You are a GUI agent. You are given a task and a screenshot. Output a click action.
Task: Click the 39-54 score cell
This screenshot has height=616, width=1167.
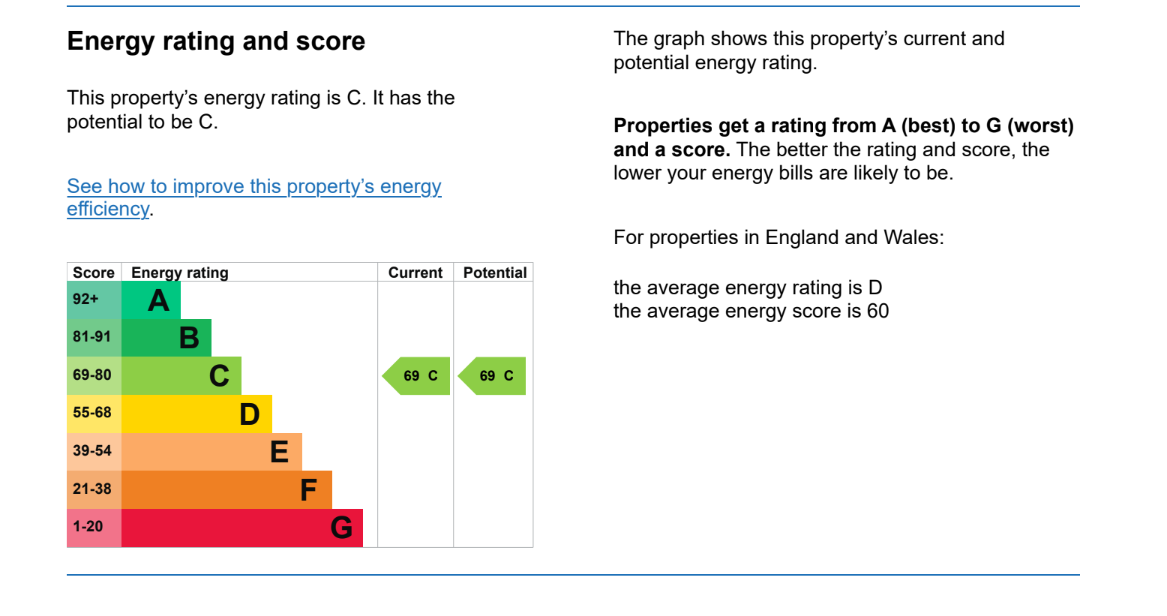95,452
